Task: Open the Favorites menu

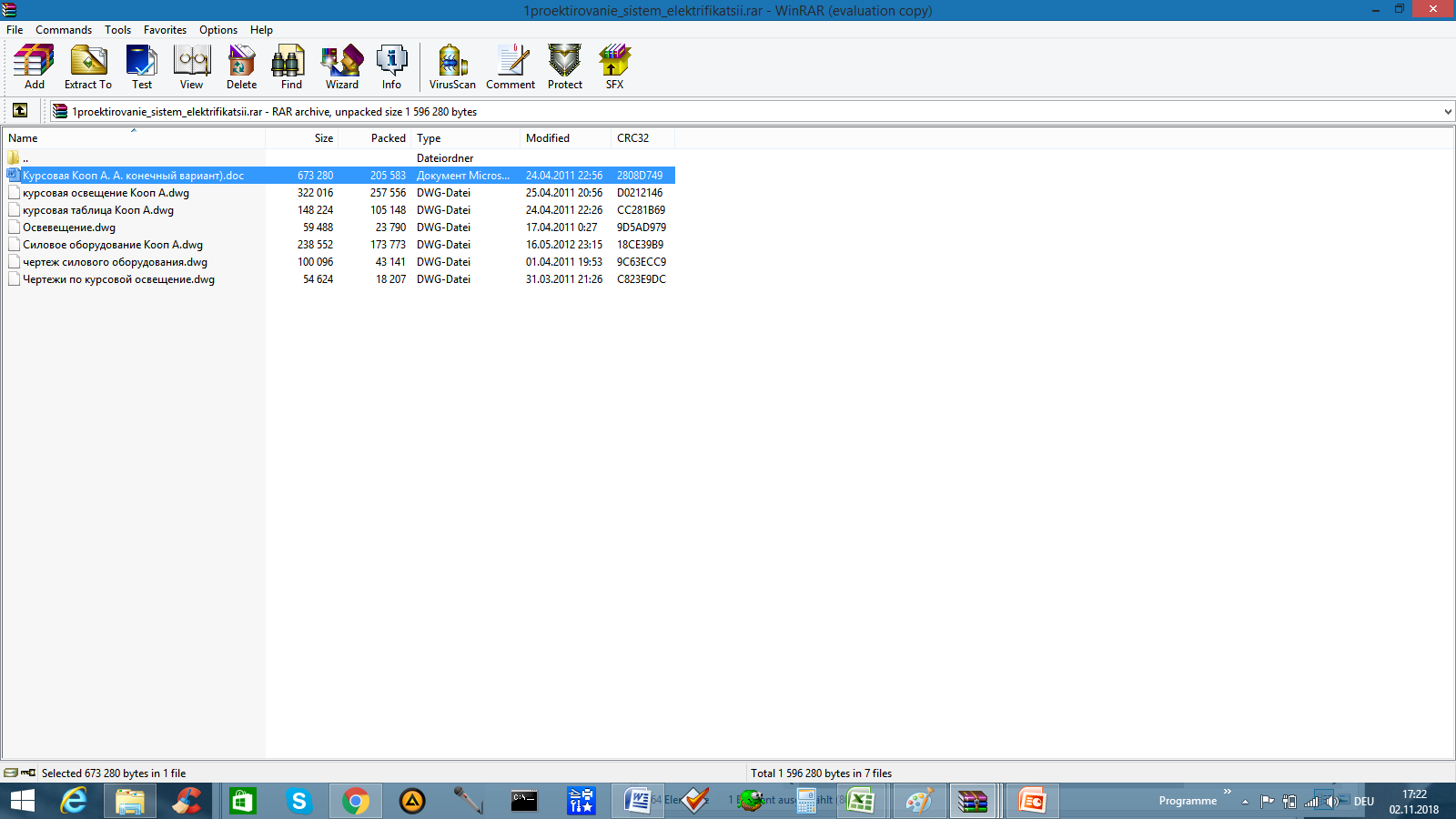Action: [165, 30]
